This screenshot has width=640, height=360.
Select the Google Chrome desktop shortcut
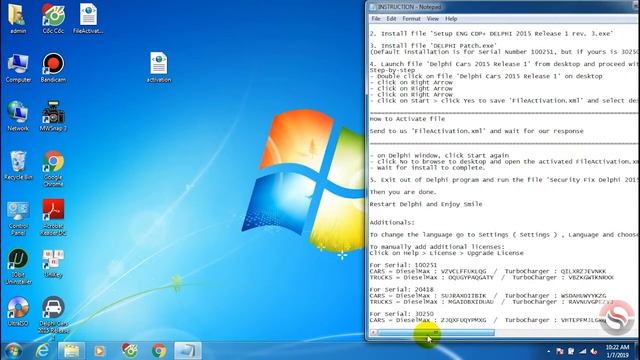53,168
